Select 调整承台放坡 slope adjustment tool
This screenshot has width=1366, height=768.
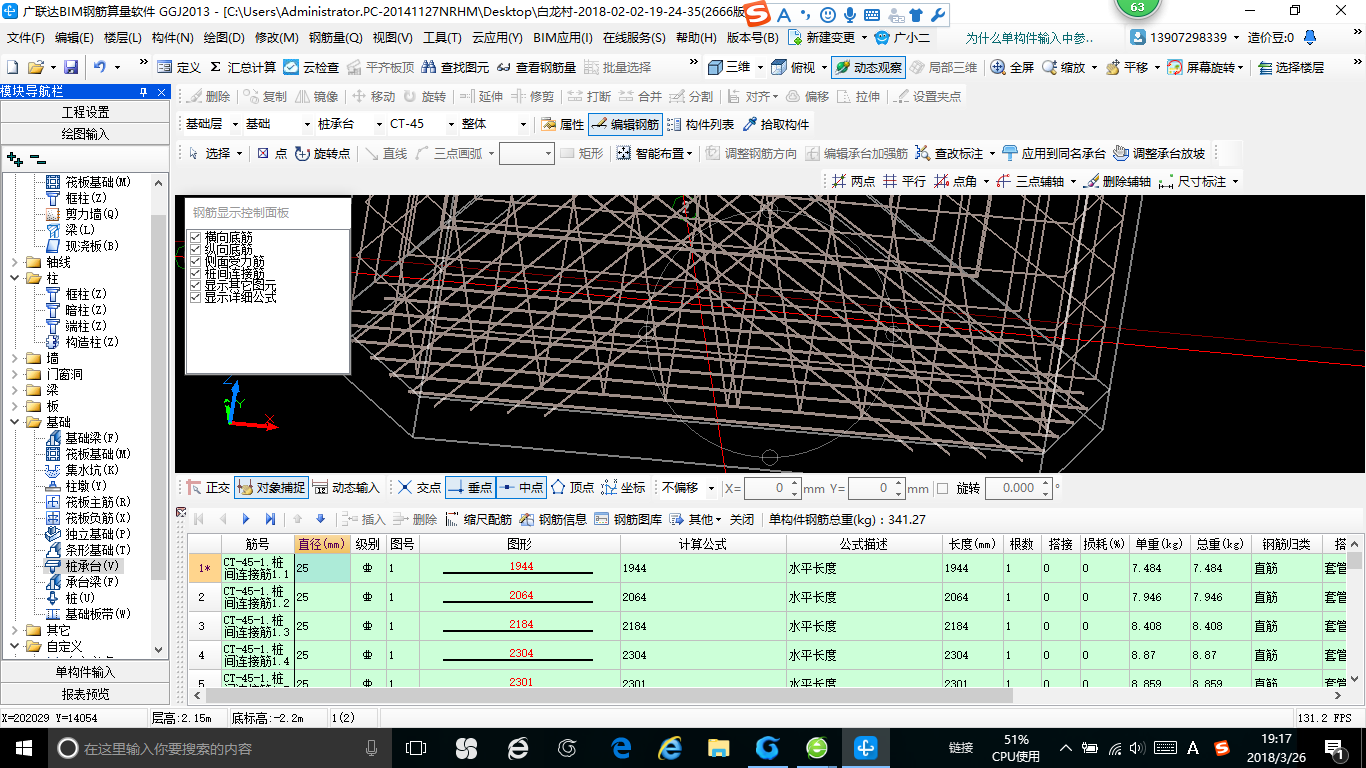tap(1159, 153)
